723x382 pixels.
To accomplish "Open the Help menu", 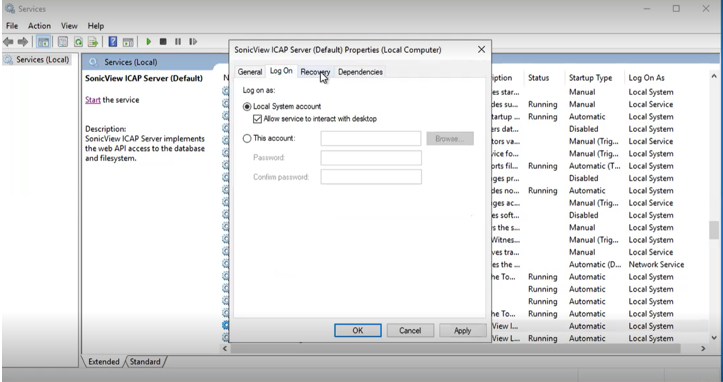I will [x=96, y=26].
